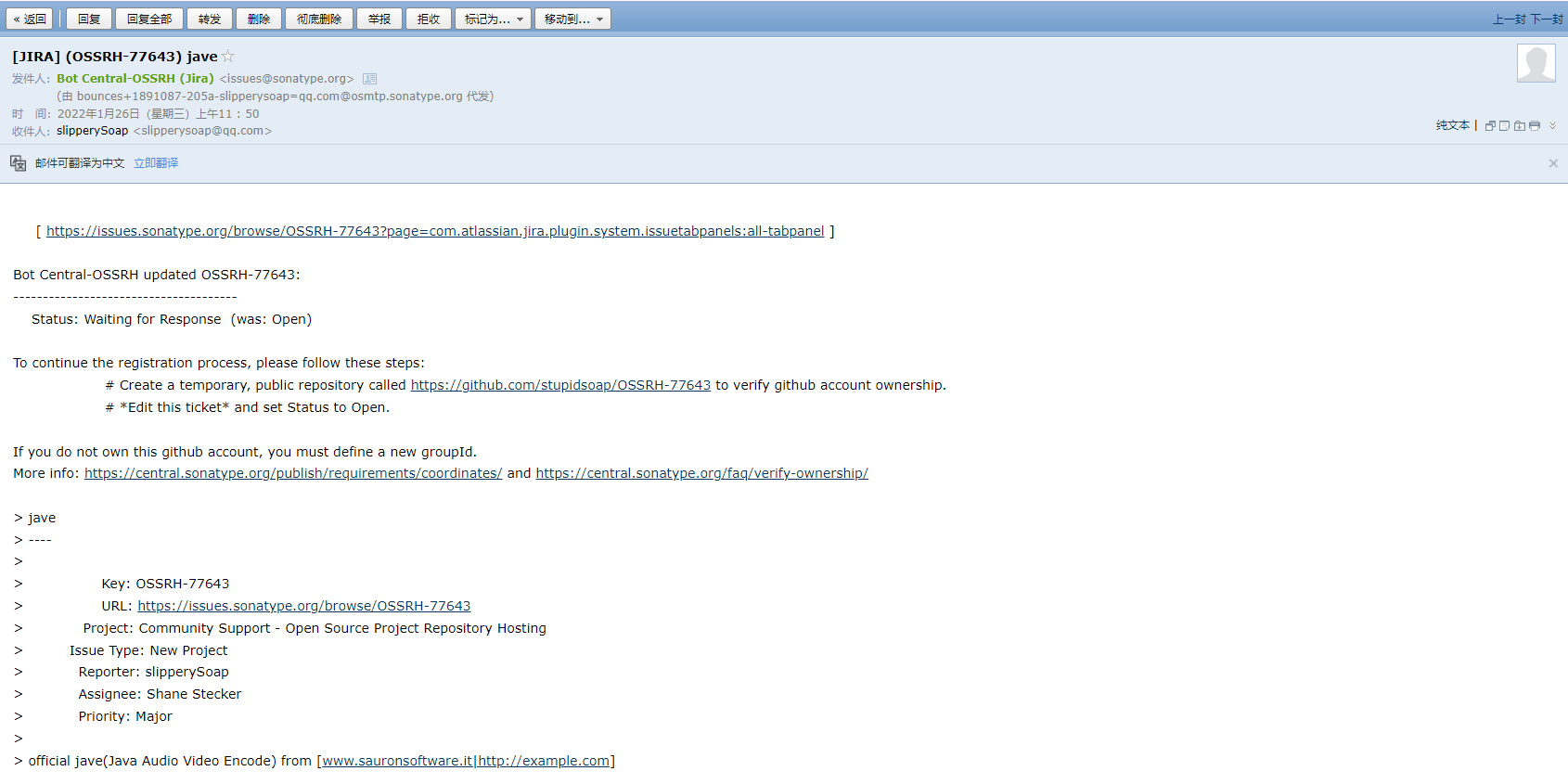
Task: Click 'Key: OSSRH-77643' line
Action: click(x=165, y=584)
